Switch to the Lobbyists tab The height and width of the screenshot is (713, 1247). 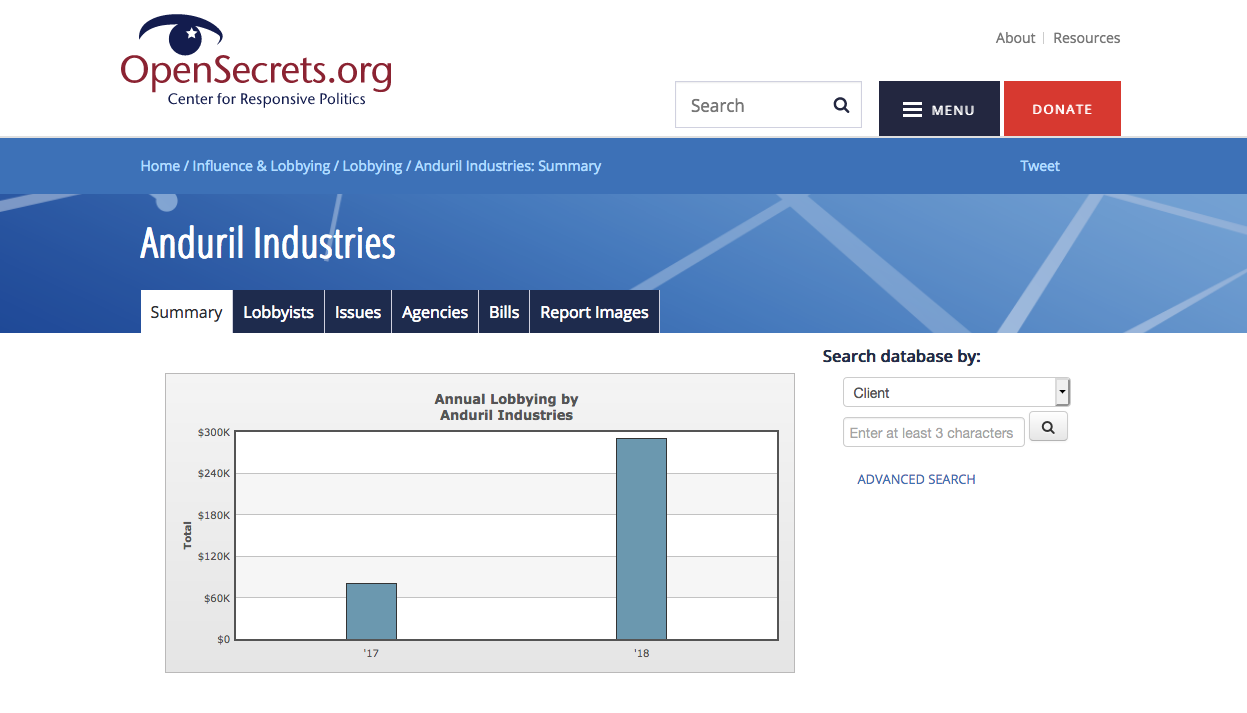click(x=278, y=312)
